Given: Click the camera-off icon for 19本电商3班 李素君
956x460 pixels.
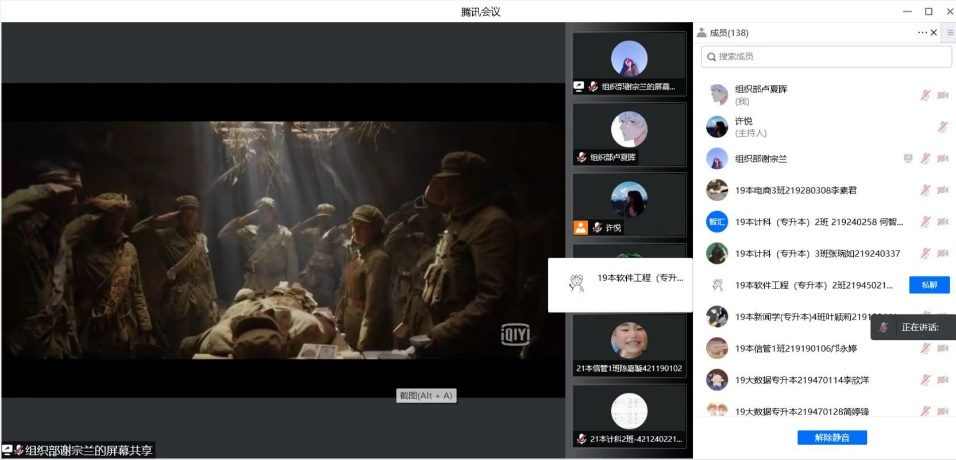Looking at the screenshot, I should [x=943, y=190].
